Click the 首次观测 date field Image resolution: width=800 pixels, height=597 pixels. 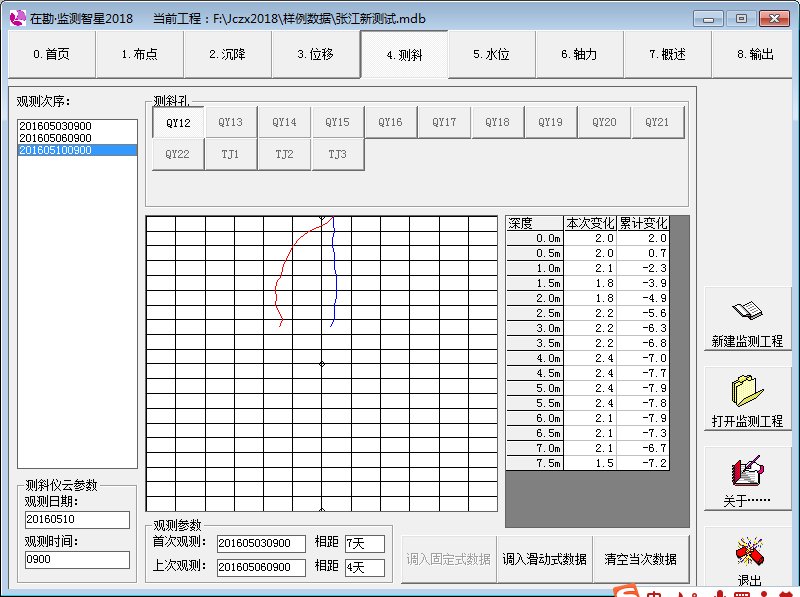[x=261, y=543]
